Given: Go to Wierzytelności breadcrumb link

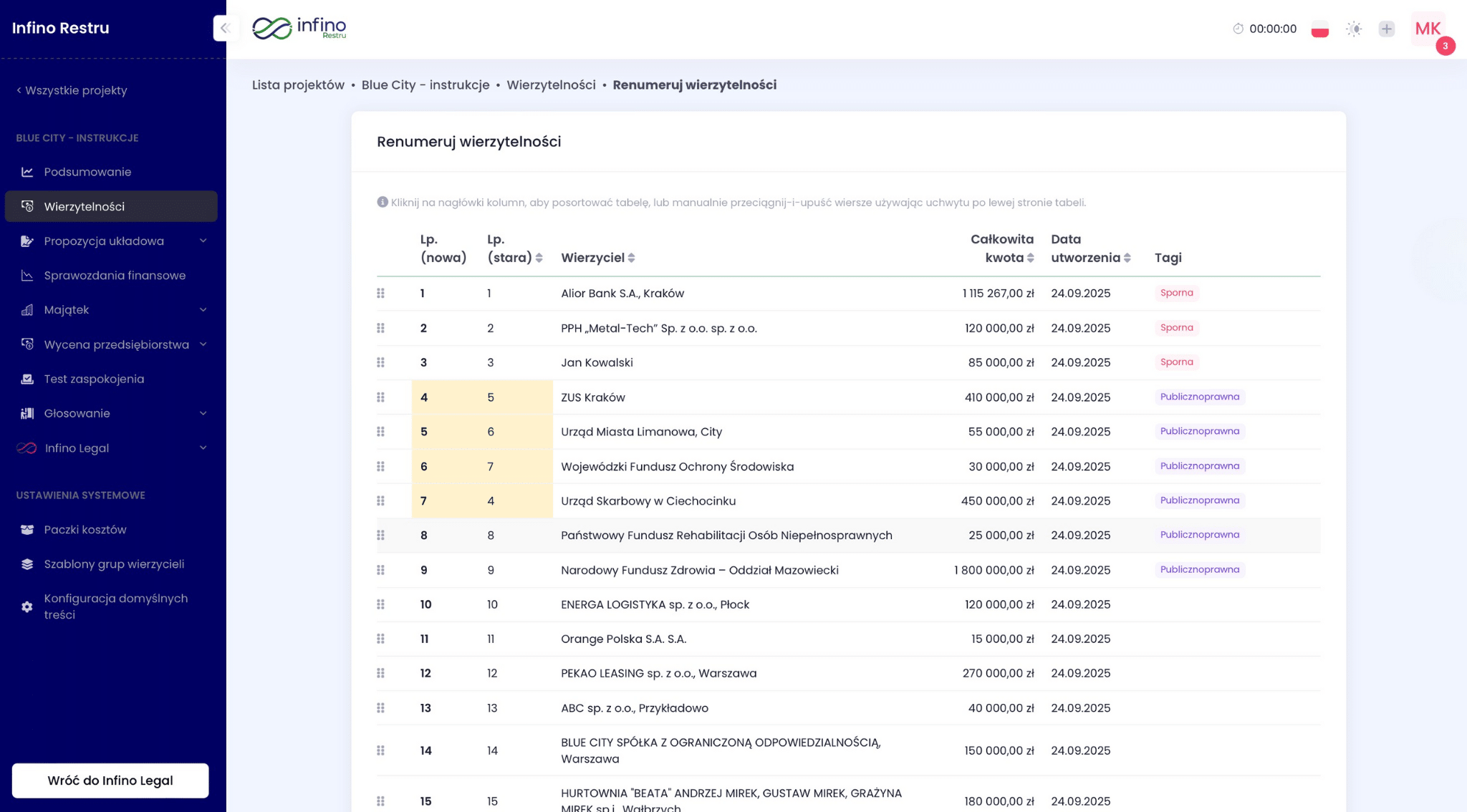Looking at the screenshot, I should (x=551, y=84).
